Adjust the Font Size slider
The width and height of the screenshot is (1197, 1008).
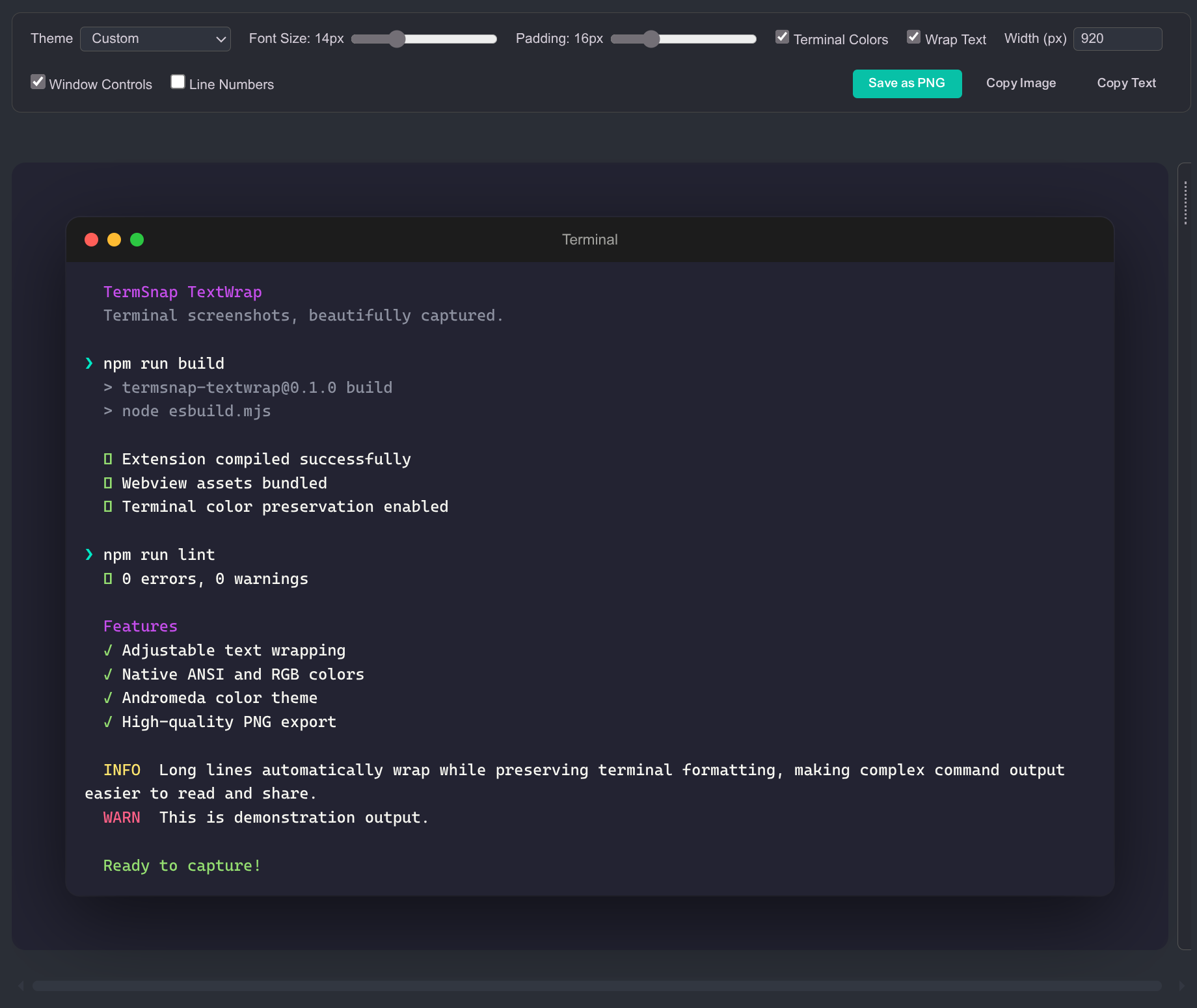[424, 39]
